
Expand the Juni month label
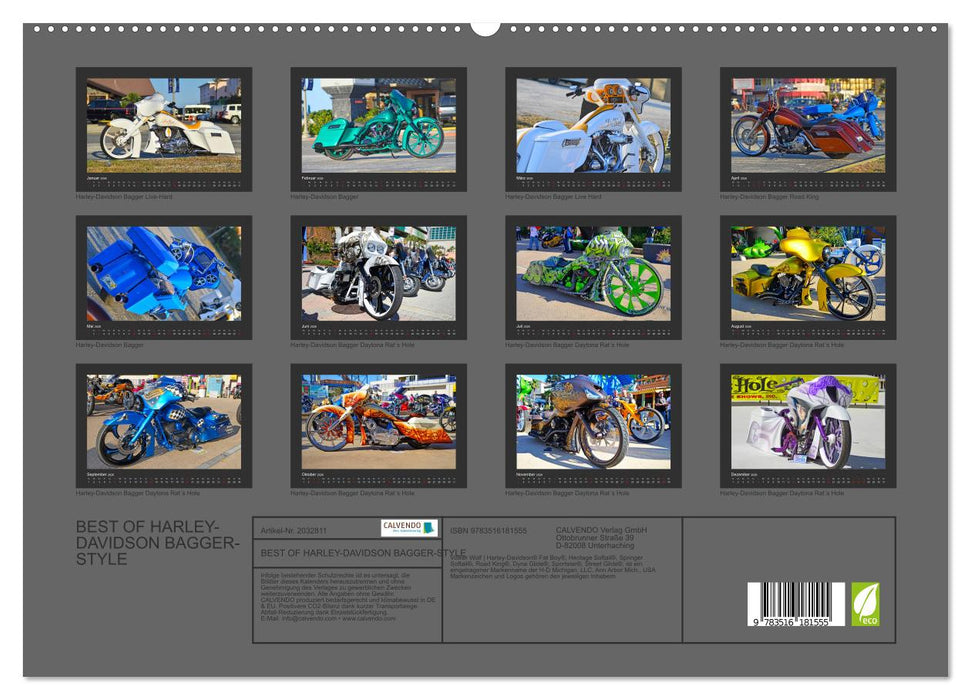pyautogui.click(x=306, y=326)
